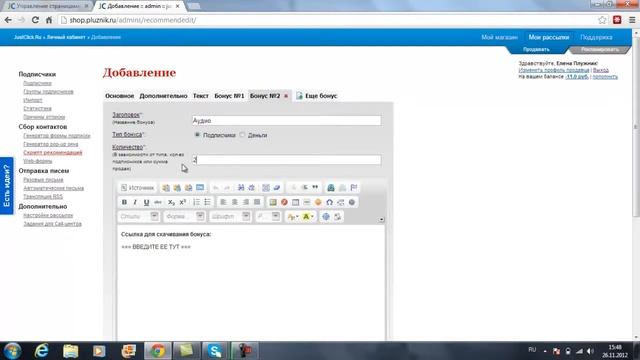Screen dimensions: 640x360
Task: Apply superscript formatting
Action: click(182, 202)
